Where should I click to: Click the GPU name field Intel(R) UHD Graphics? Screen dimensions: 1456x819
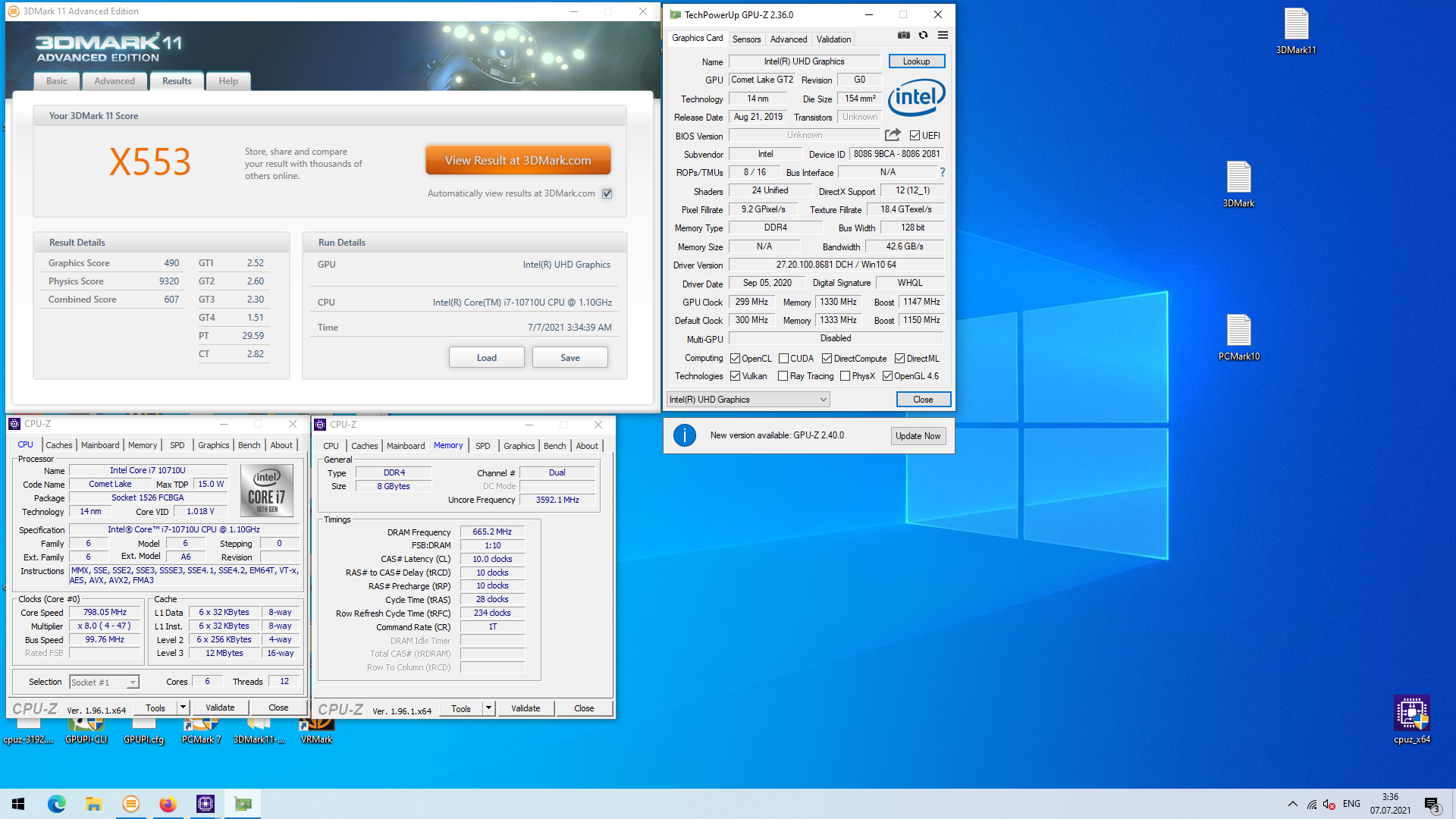[804, 61]
